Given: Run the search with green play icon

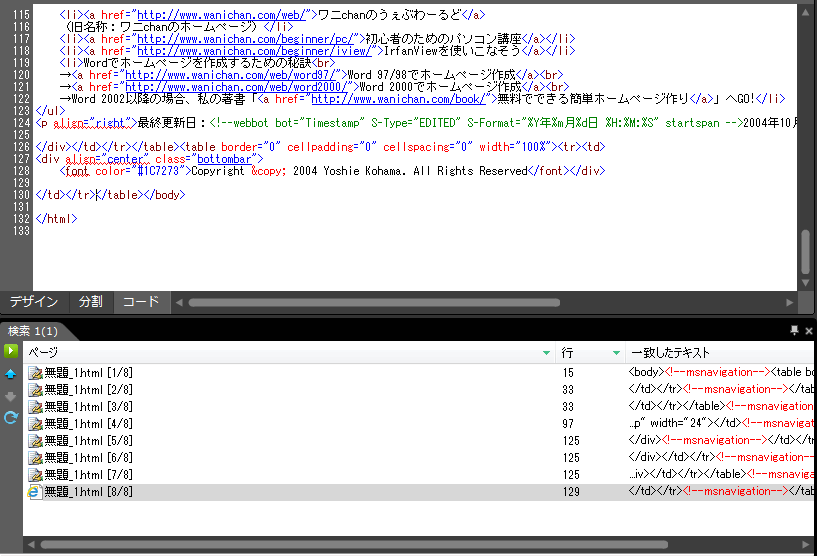Looking at the screenshot, I should click(x=10, y=351).
